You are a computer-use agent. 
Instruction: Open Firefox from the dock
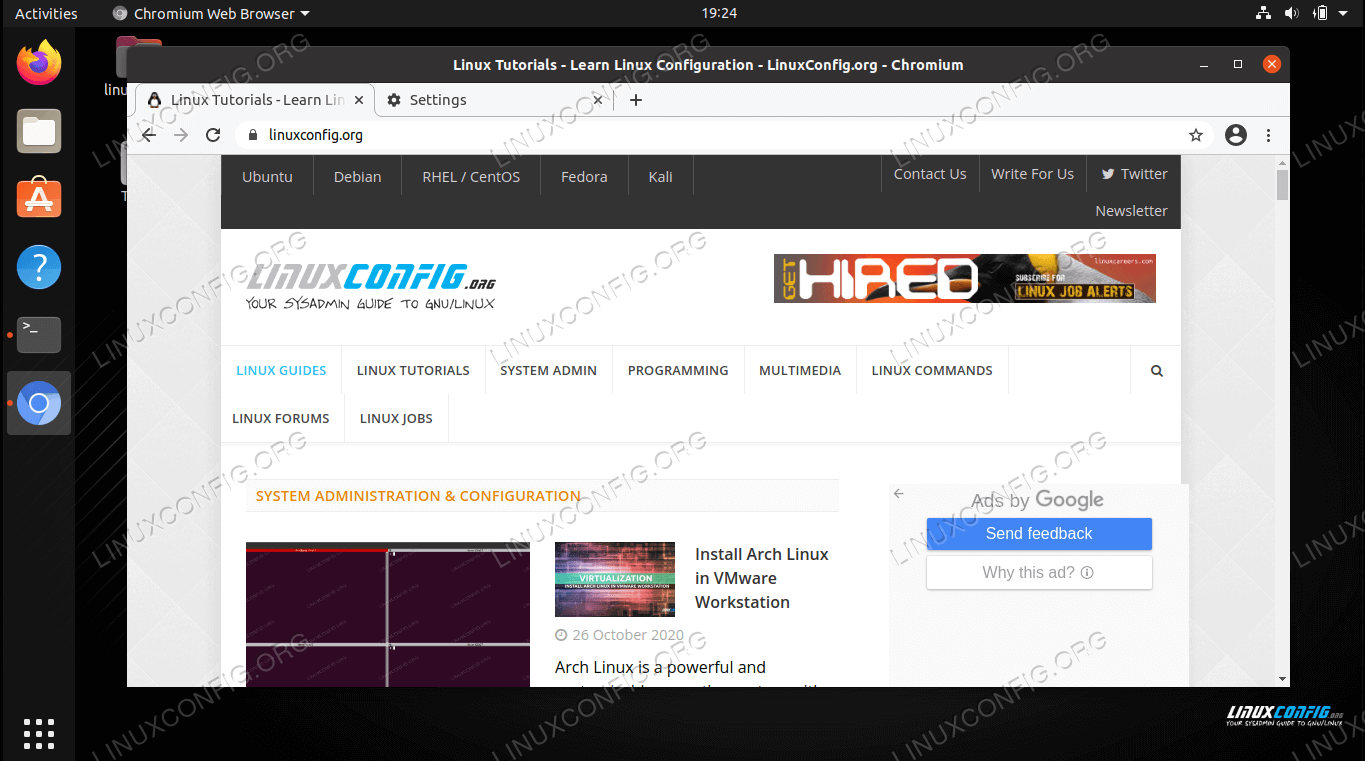click(39, 63)
